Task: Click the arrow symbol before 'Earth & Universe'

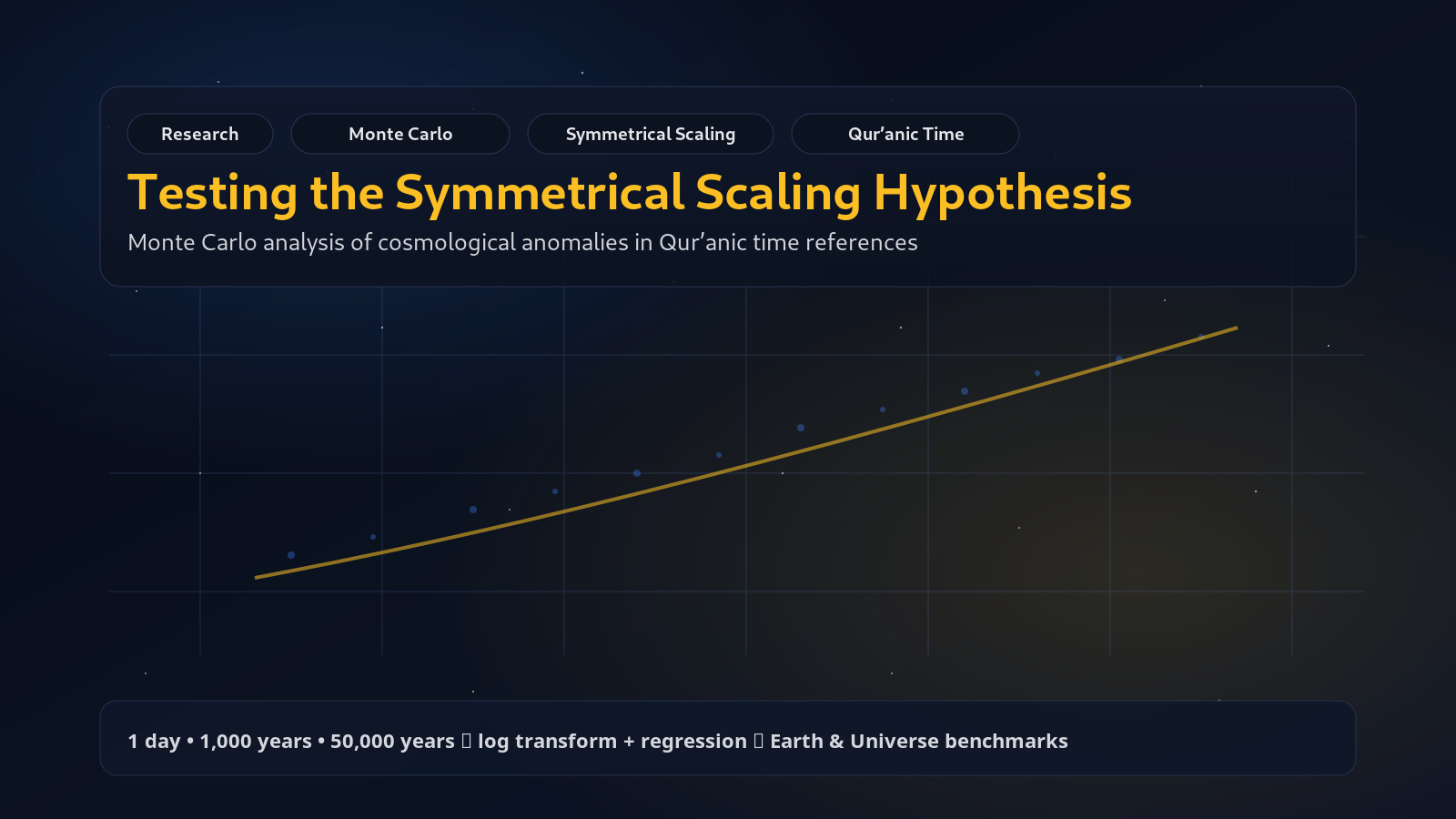Action: click(758, 742)
